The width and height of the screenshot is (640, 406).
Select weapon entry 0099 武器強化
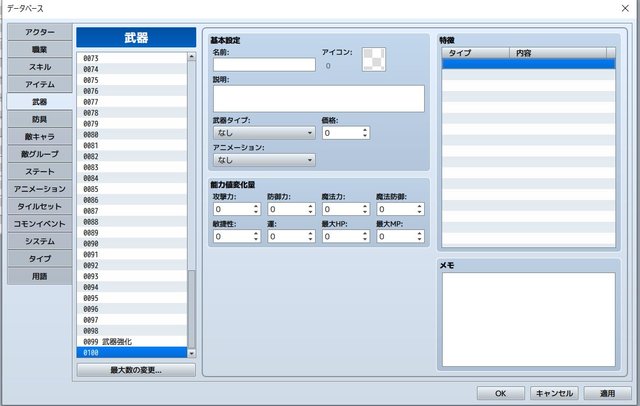coord(132,342)
